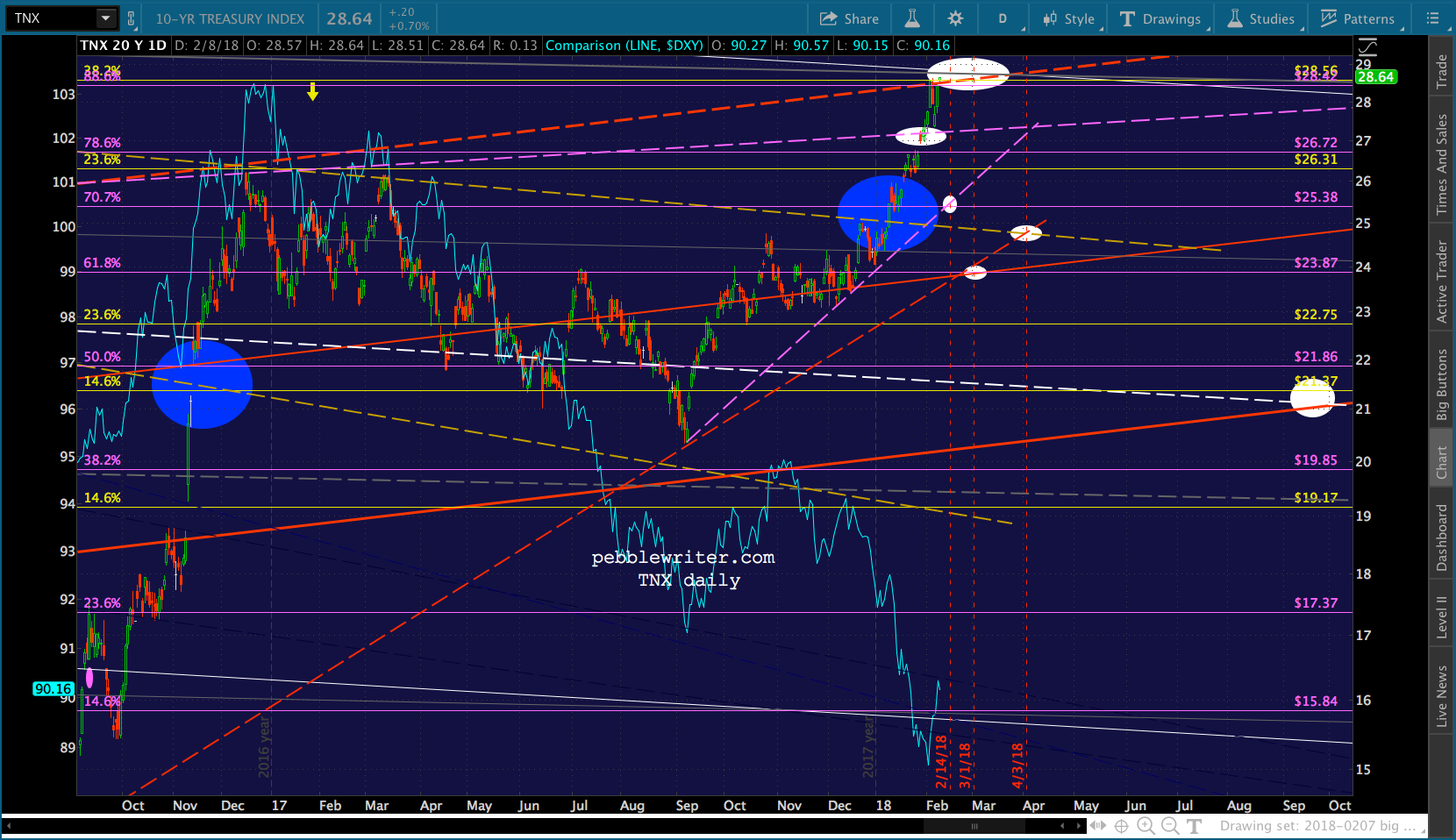Click the 2/14/18 date marker
The height and width of the screenshot is (840, 1456).
(x=940, y=761)
